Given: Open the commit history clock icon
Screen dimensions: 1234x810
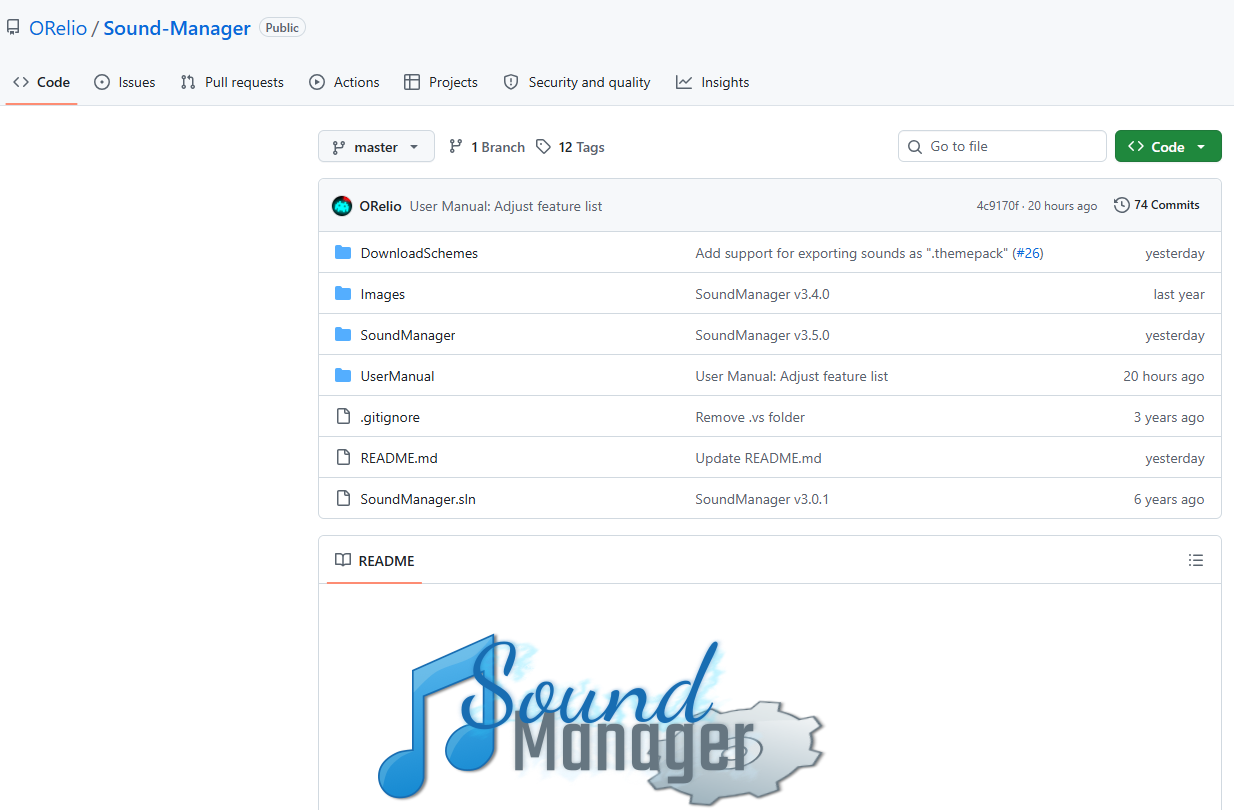Looking at the screenshot, I should pyautogui.click(x=1120, y=205).
